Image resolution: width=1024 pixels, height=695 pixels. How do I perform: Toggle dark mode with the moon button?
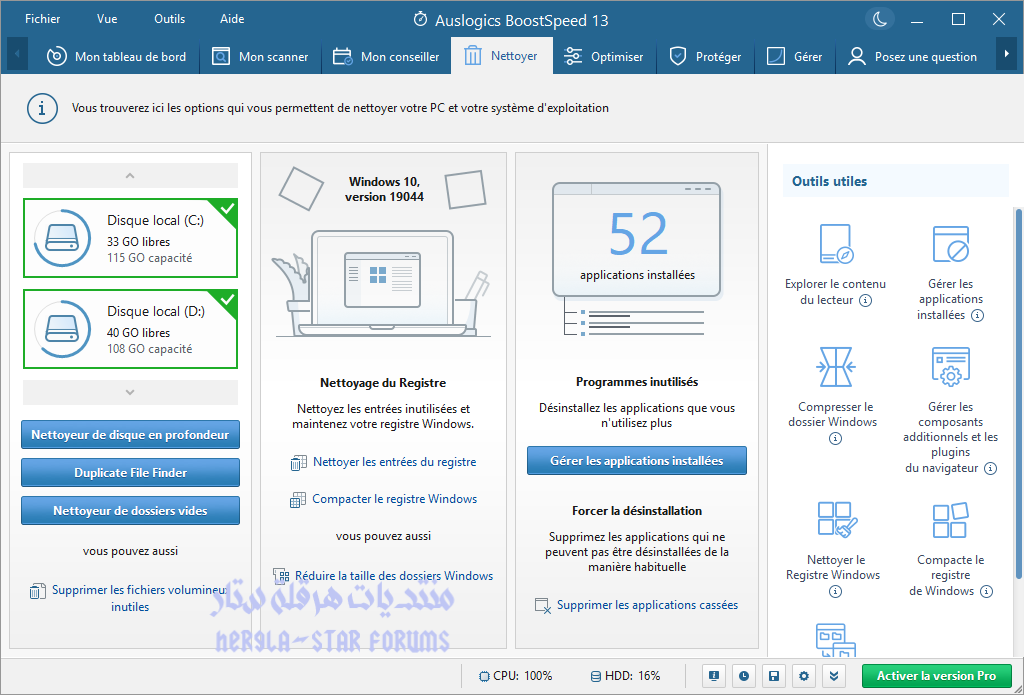point(880,19)
